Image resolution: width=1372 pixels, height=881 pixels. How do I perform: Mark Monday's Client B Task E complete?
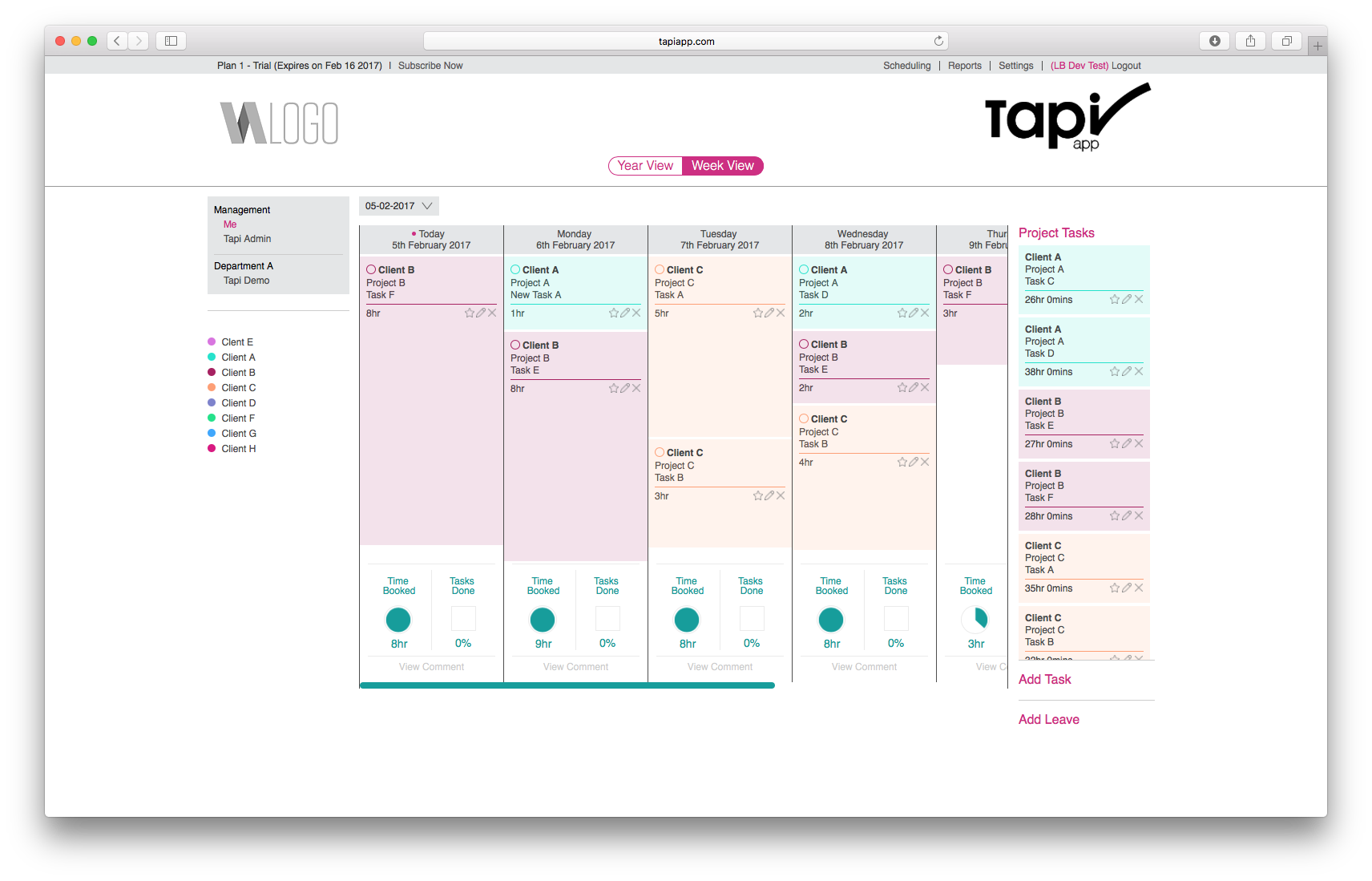pyautogui.click(x=515, y=345)
